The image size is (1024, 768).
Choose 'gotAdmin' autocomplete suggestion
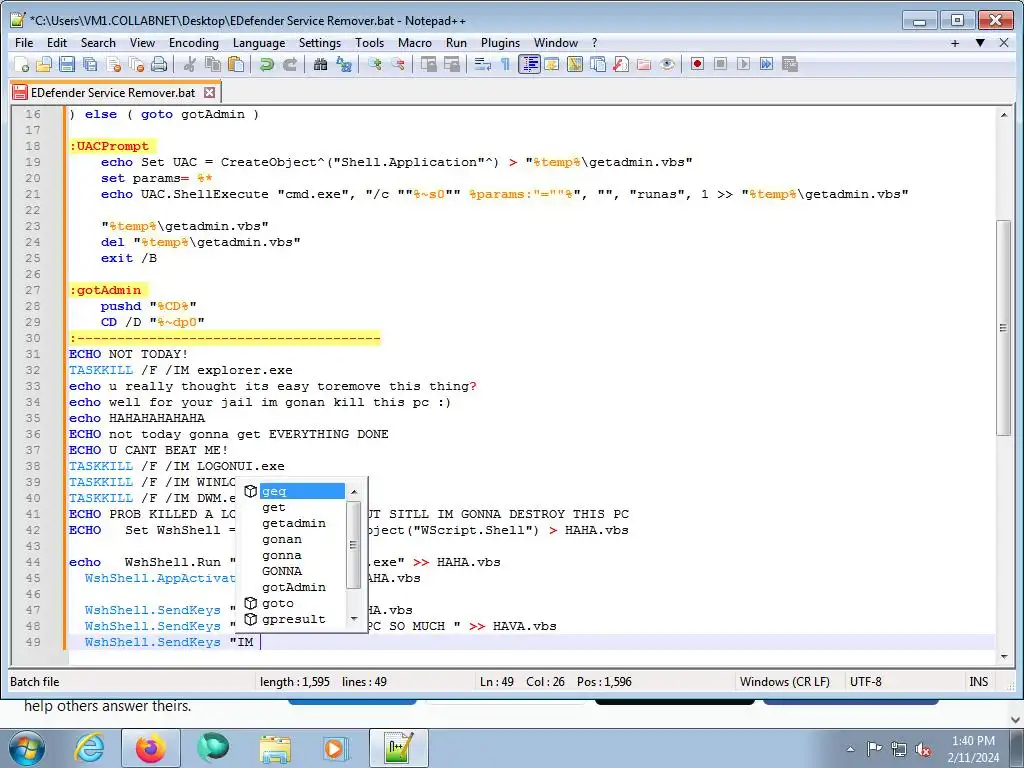[294, 587]
